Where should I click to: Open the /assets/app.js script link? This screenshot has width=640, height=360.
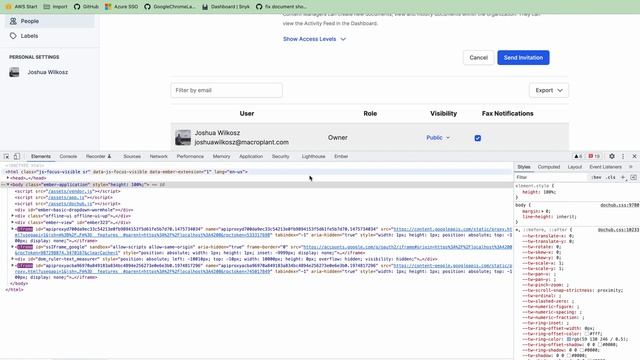(66, 197)
